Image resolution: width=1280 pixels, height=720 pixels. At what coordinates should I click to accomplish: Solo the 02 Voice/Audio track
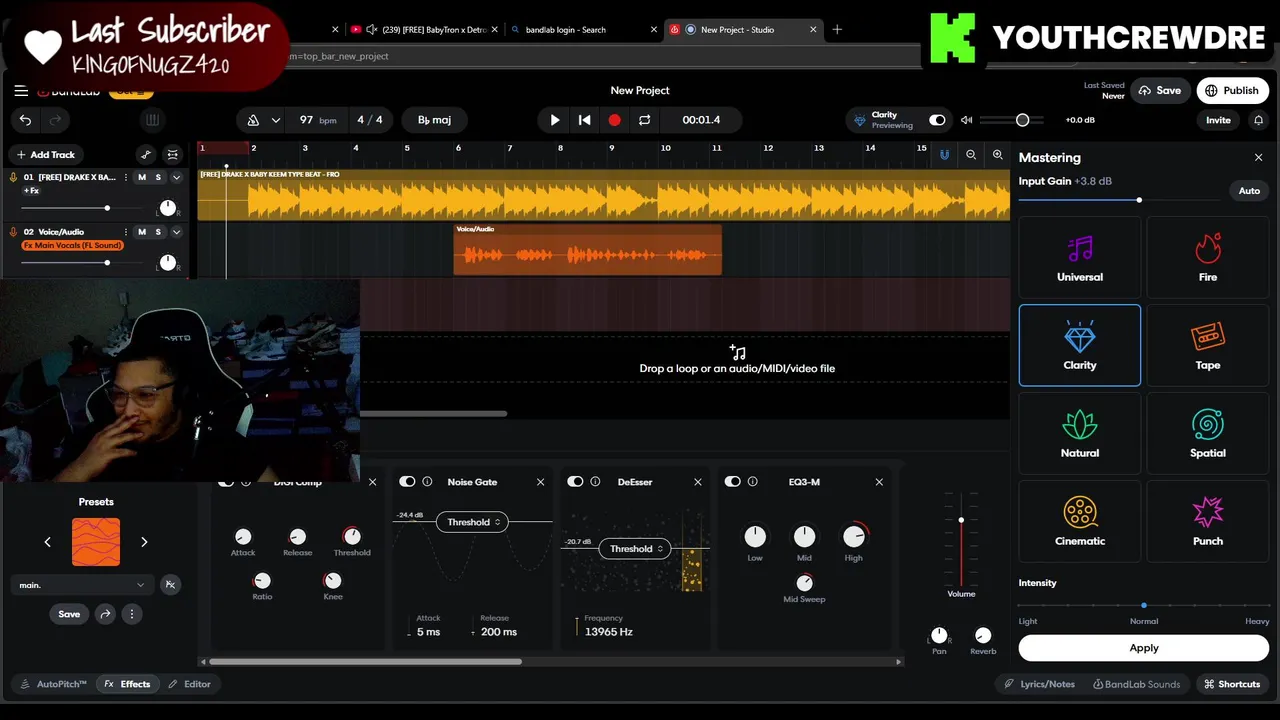click(x=158, y=232)
